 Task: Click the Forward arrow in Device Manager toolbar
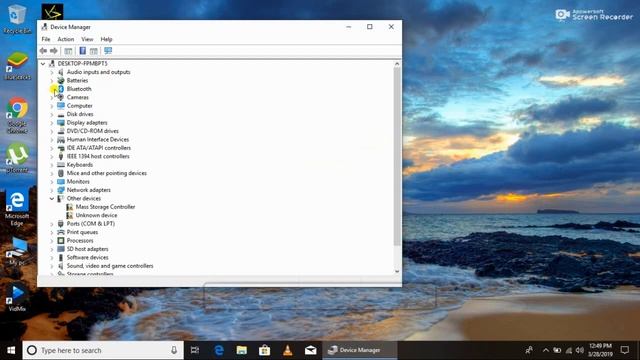tap(53, 51)
